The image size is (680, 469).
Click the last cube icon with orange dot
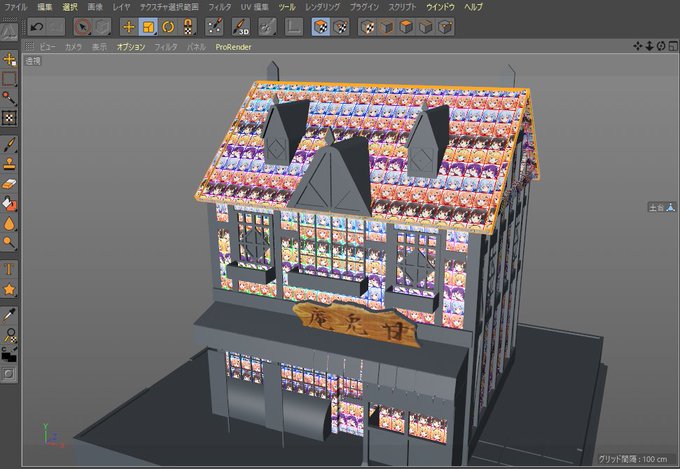(445, 27)
